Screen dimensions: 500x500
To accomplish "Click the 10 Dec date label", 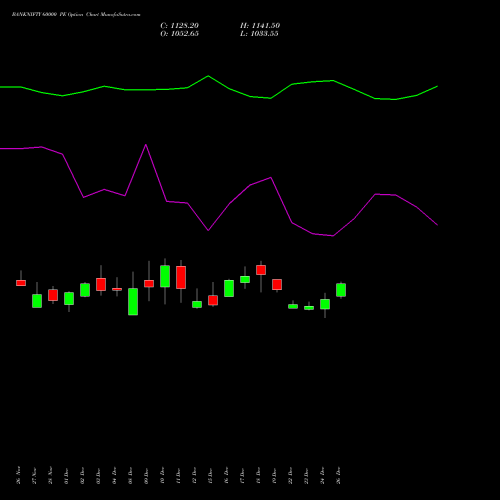I will pos(162,475).
